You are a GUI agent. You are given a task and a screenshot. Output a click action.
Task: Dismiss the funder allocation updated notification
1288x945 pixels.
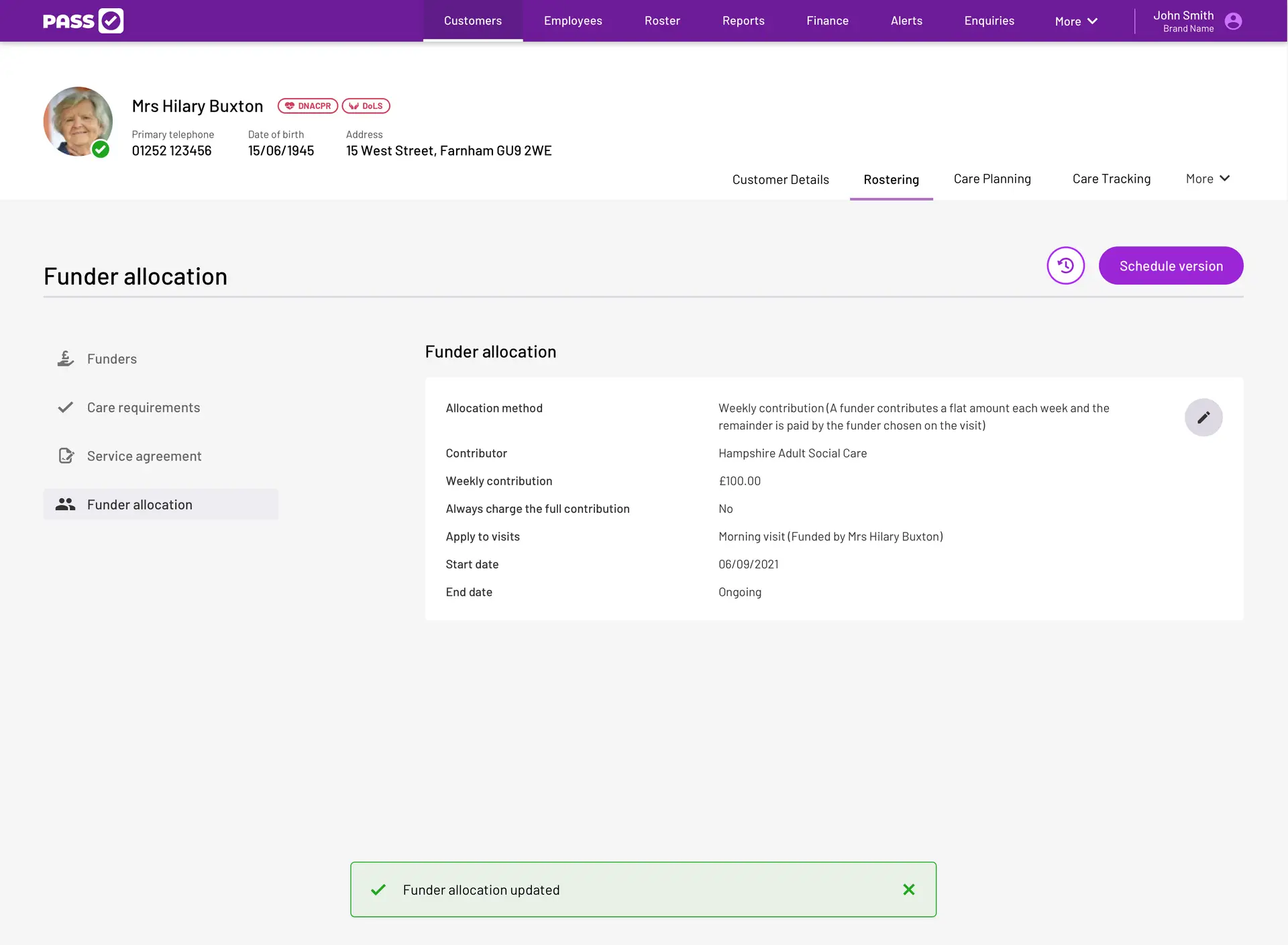(909, 889)
